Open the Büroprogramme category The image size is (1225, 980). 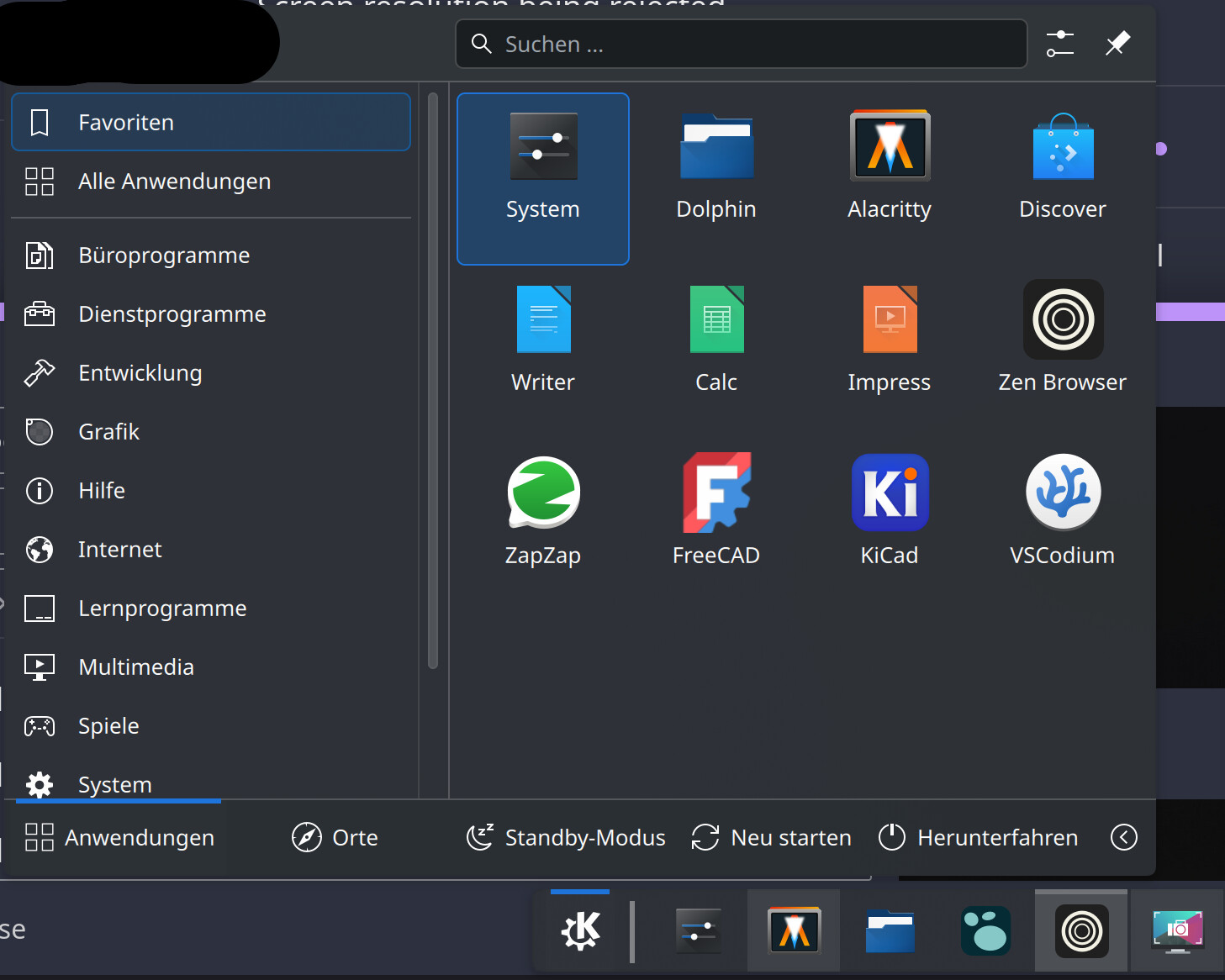tap(211, 255)
